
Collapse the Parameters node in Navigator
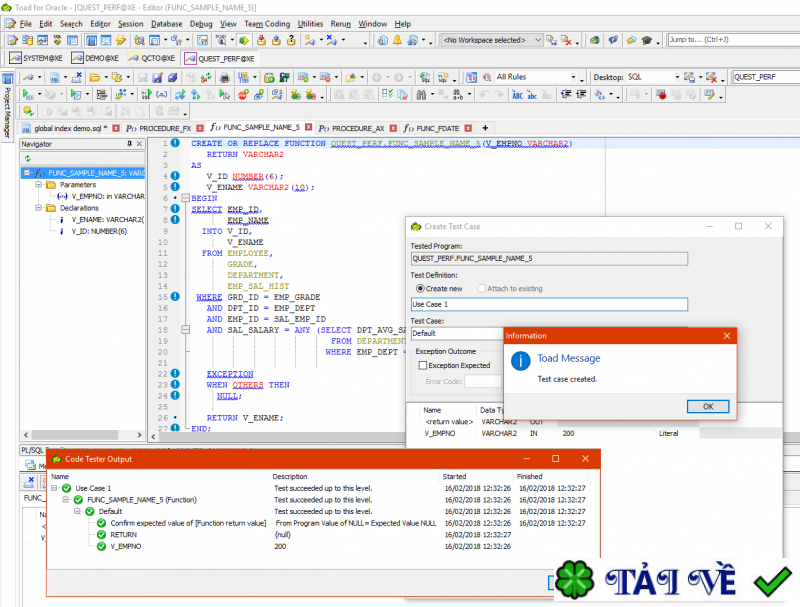39,185
